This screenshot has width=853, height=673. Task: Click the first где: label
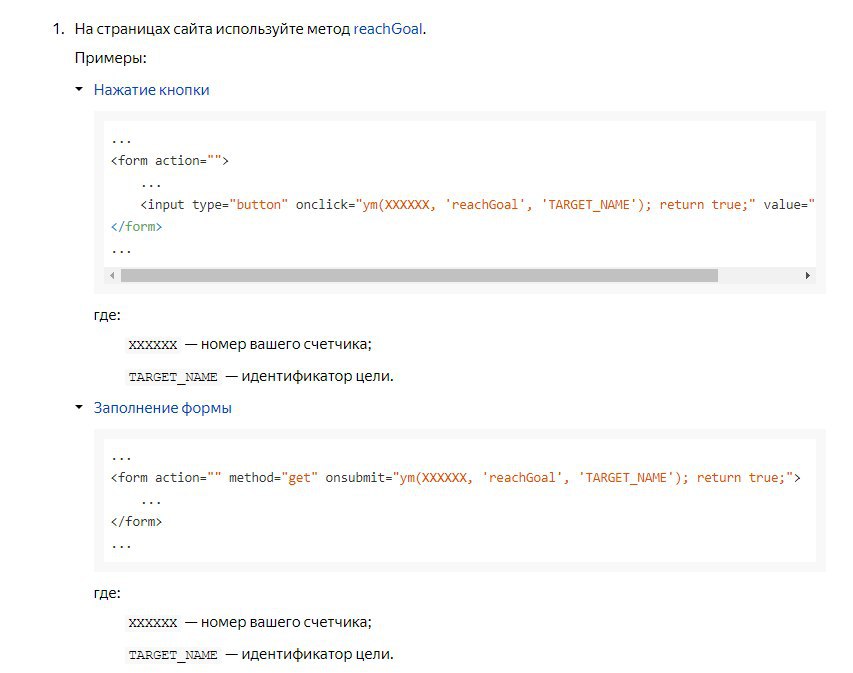pos(107,315)
